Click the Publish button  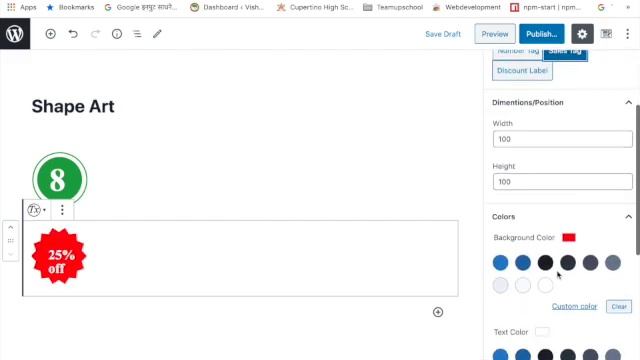[542, 34]
